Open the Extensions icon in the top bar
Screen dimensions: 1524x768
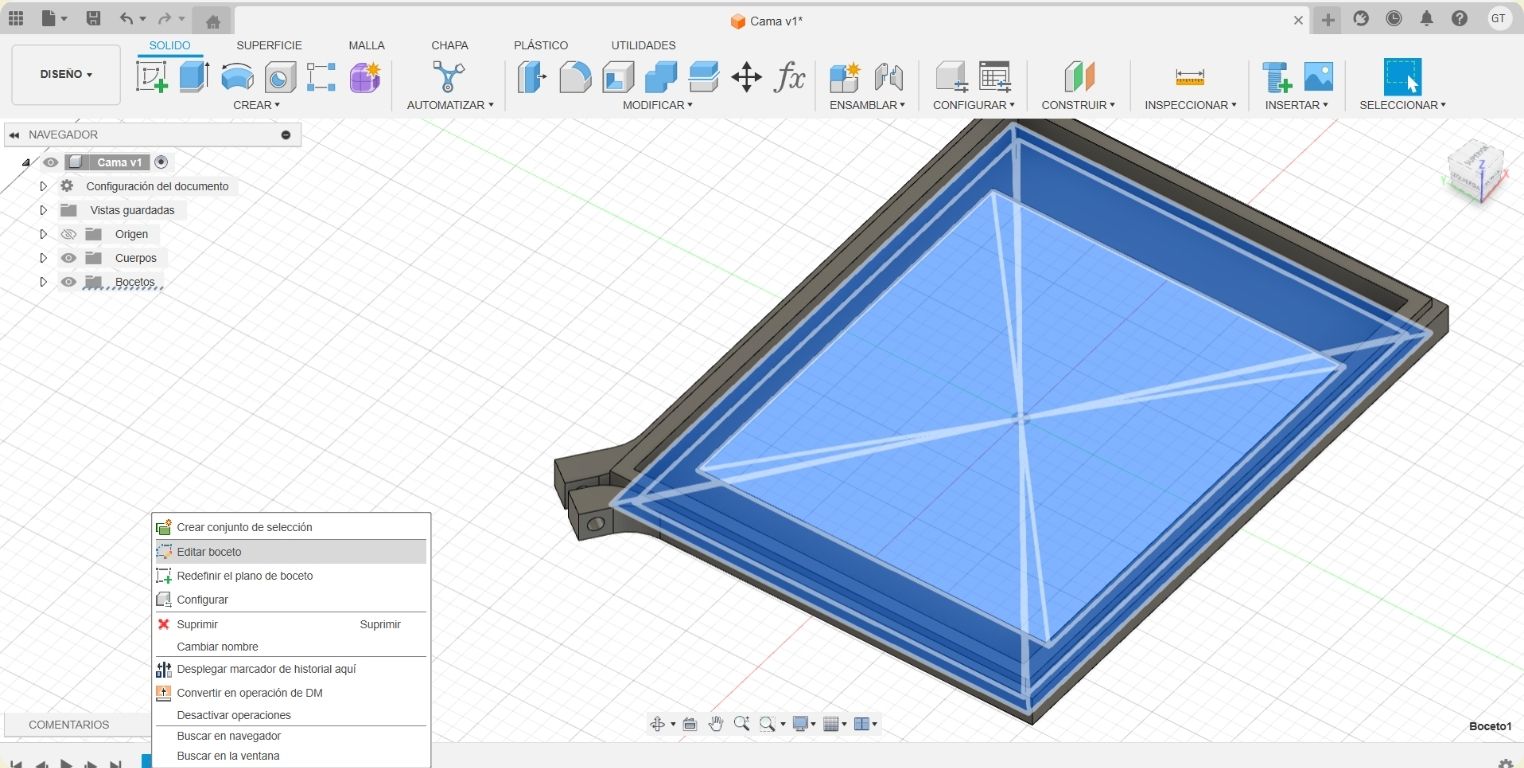[x=1361, y=19]
